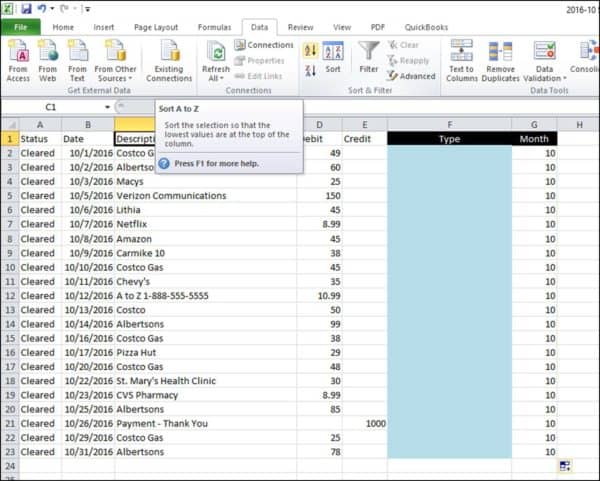600x481 pixels.
Task: Click the Clear filter option
Action: [x=403, y=45]
